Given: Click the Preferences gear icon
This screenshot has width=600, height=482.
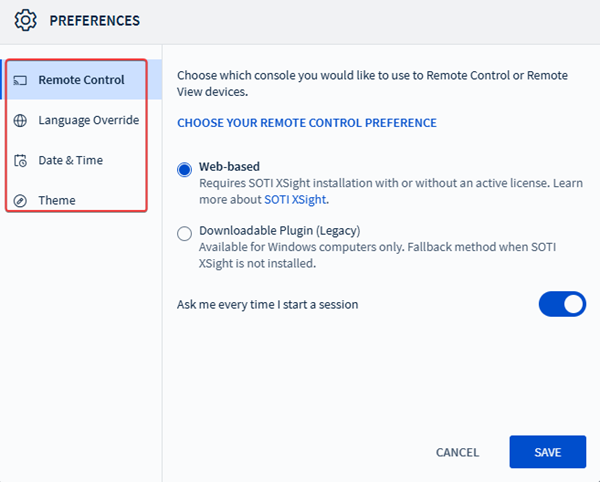Looking at the screenshot, I should [x=27, y=20].
